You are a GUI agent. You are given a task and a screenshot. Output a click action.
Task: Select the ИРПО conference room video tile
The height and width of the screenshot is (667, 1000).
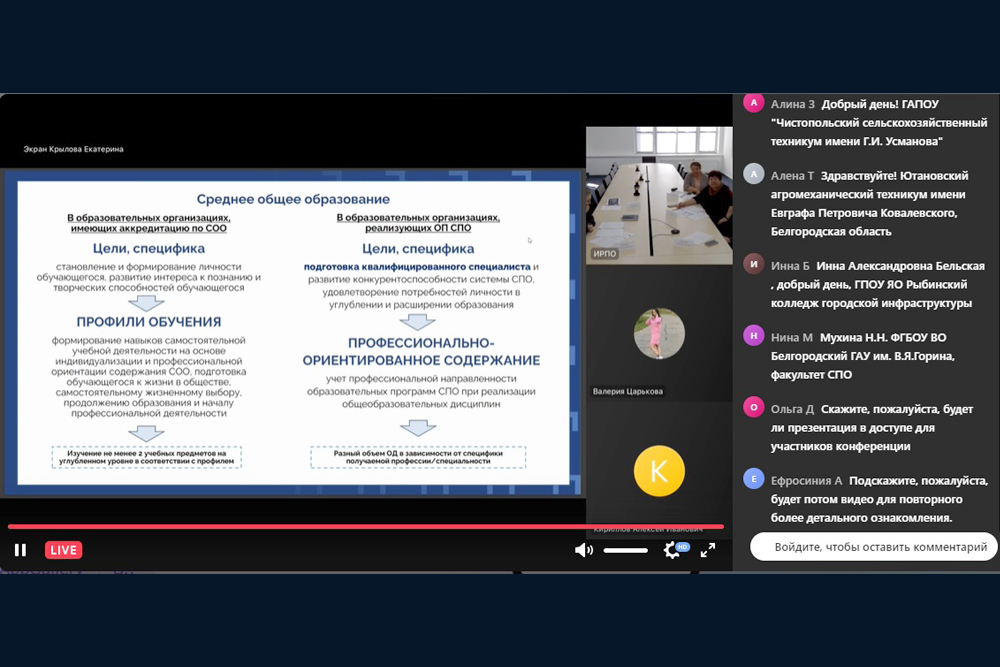[x=658, y=194]
